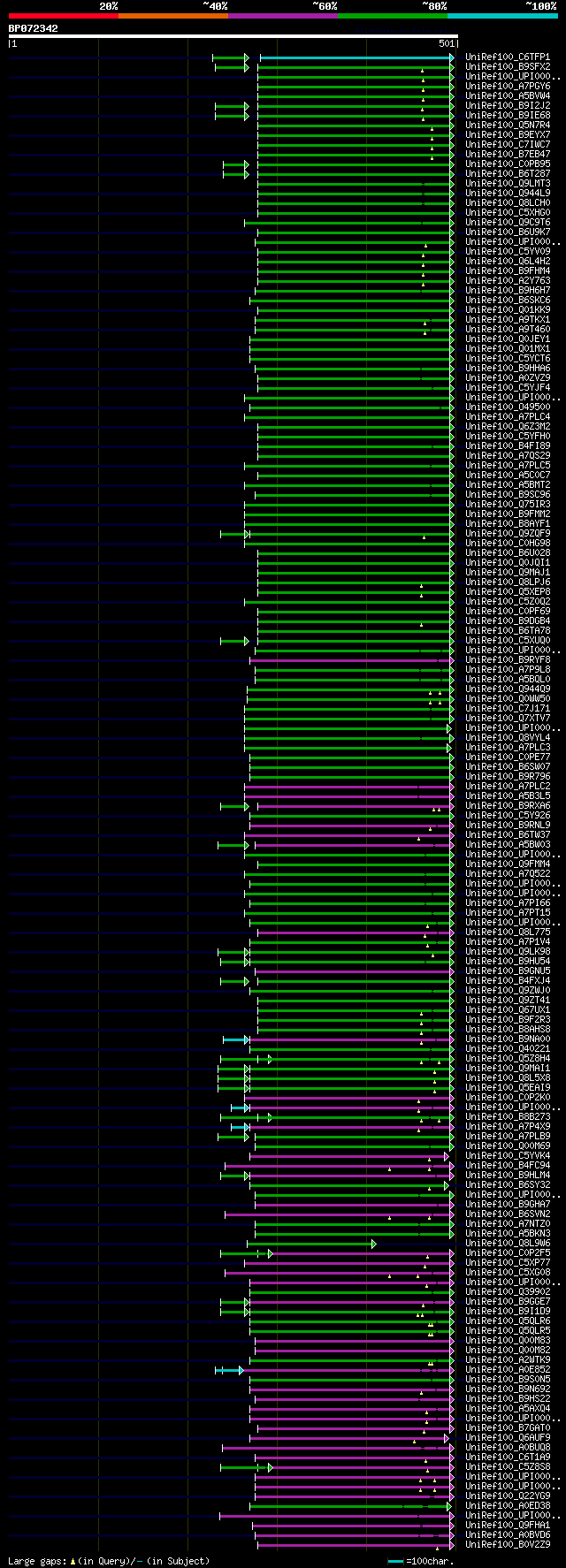Select hit label UniRef100_B6TW37
The image size is (566, 1568).
click(508, 834)
